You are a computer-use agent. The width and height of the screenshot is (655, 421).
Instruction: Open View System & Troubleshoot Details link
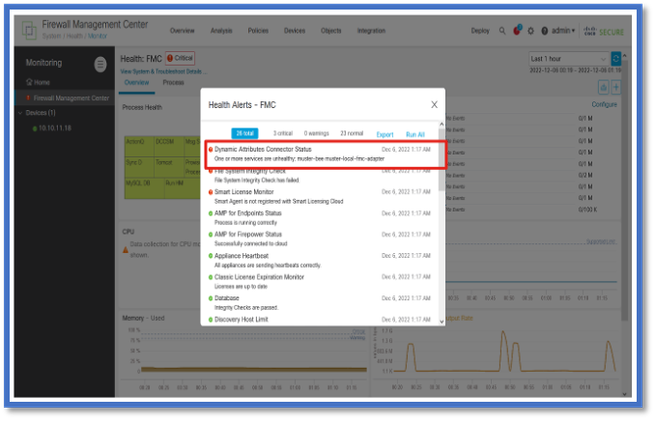pos(162,71)
